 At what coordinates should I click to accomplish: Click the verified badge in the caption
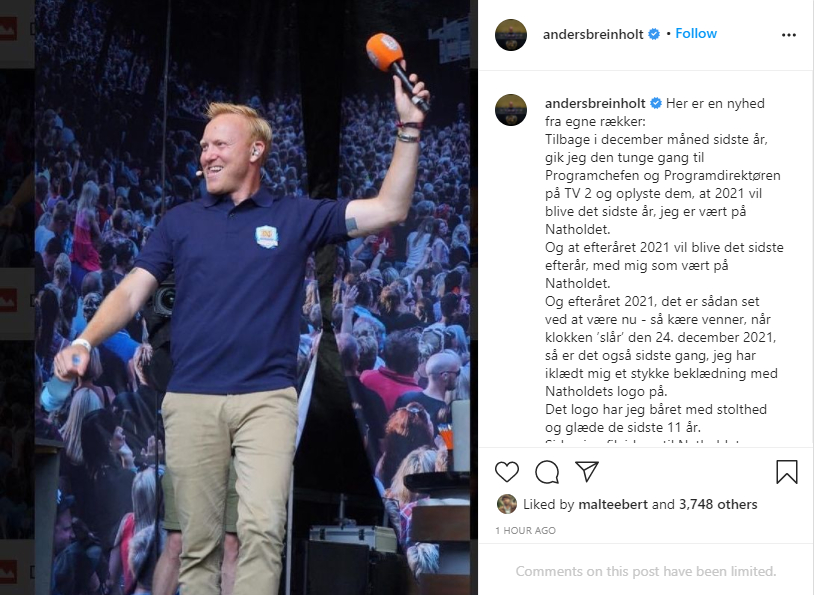tap(656, 103)
